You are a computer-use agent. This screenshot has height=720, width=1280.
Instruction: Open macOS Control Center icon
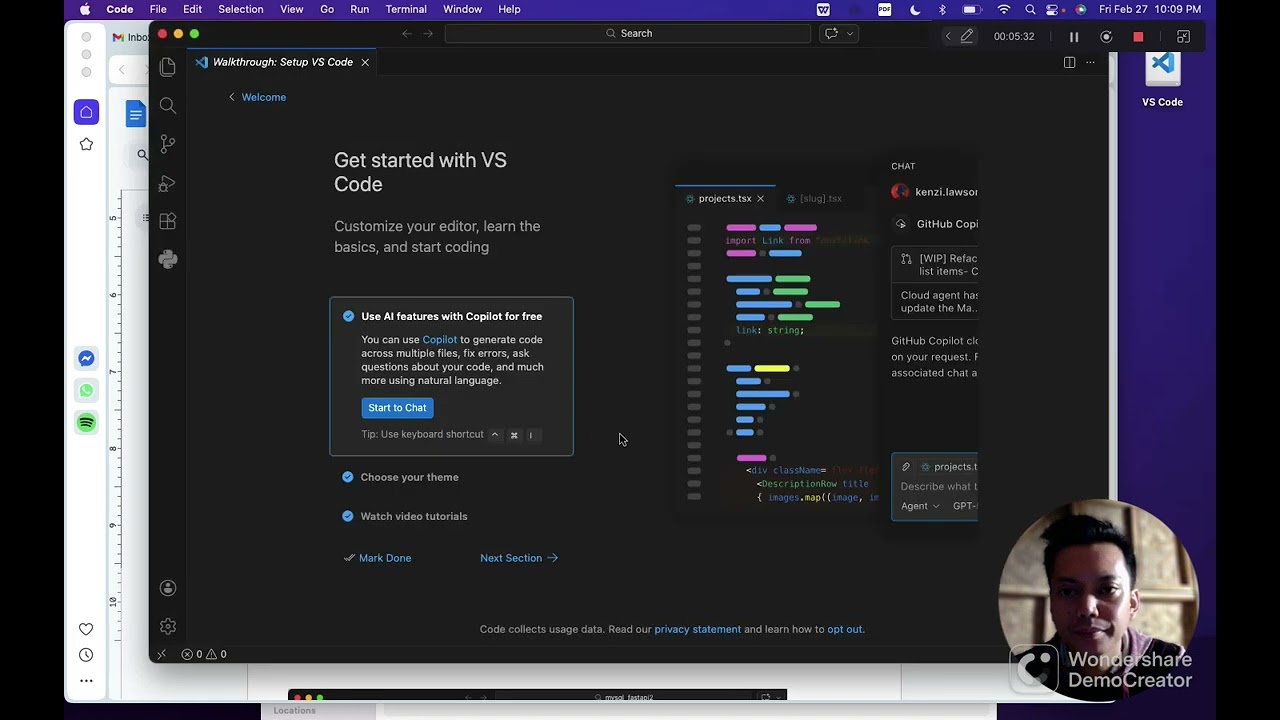[x=1052, y=9]
